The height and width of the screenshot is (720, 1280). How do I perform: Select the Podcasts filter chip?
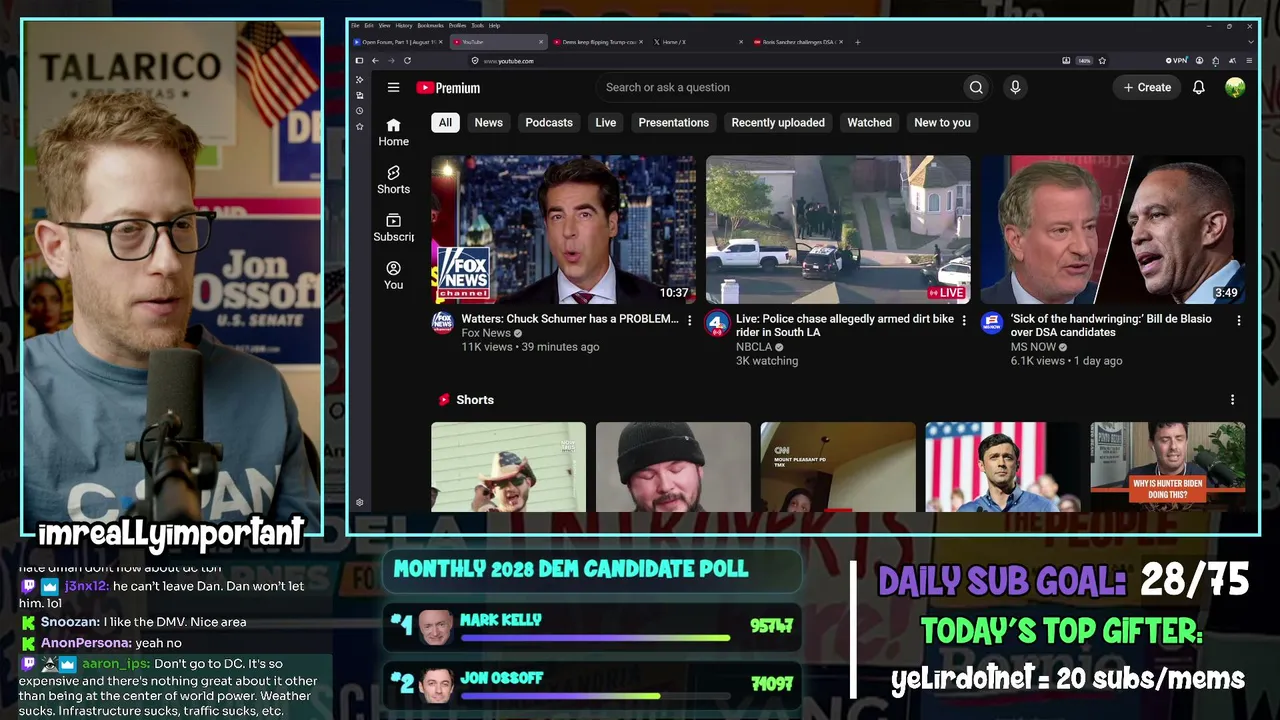(549, 123)
